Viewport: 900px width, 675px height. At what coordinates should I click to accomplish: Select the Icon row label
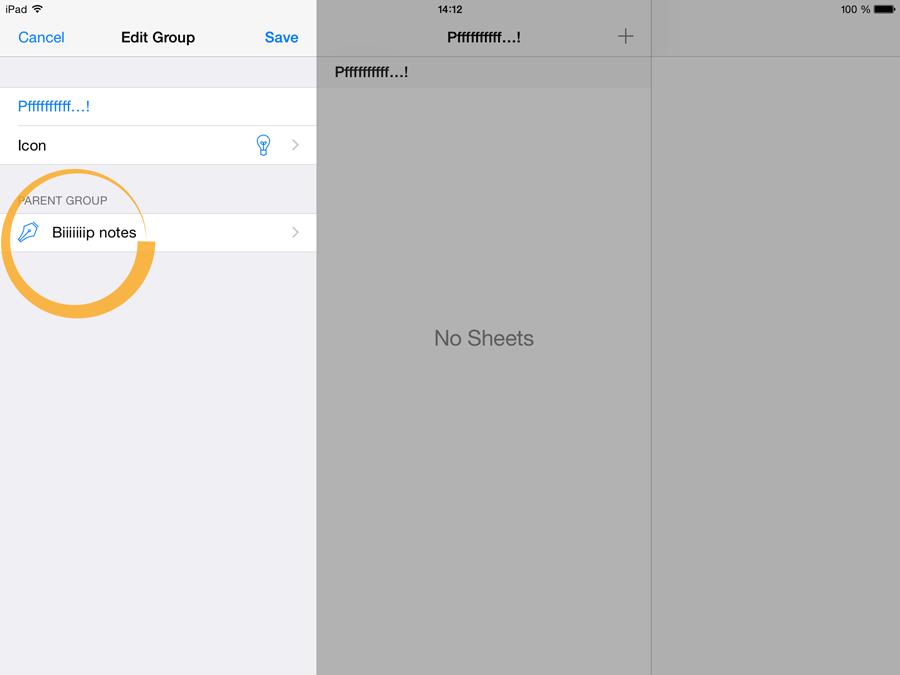(32, 145)
